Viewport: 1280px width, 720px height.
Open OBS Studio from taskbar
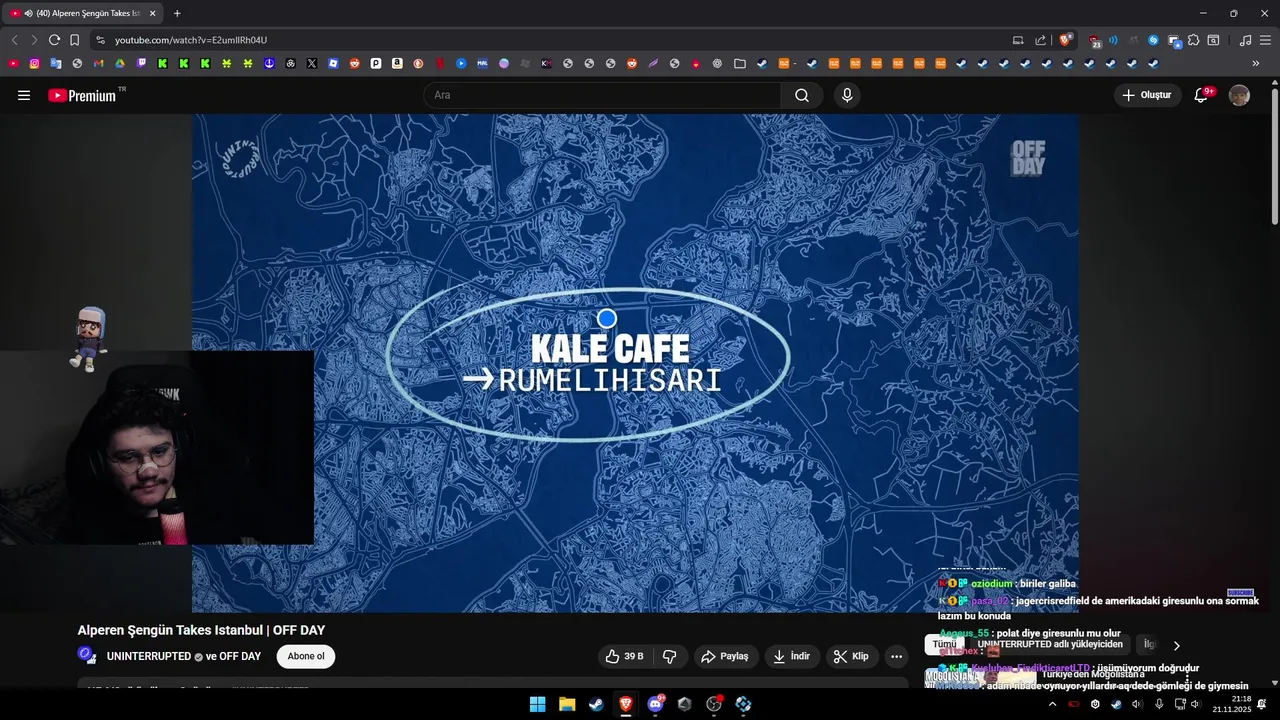click(x=714, y=704)
